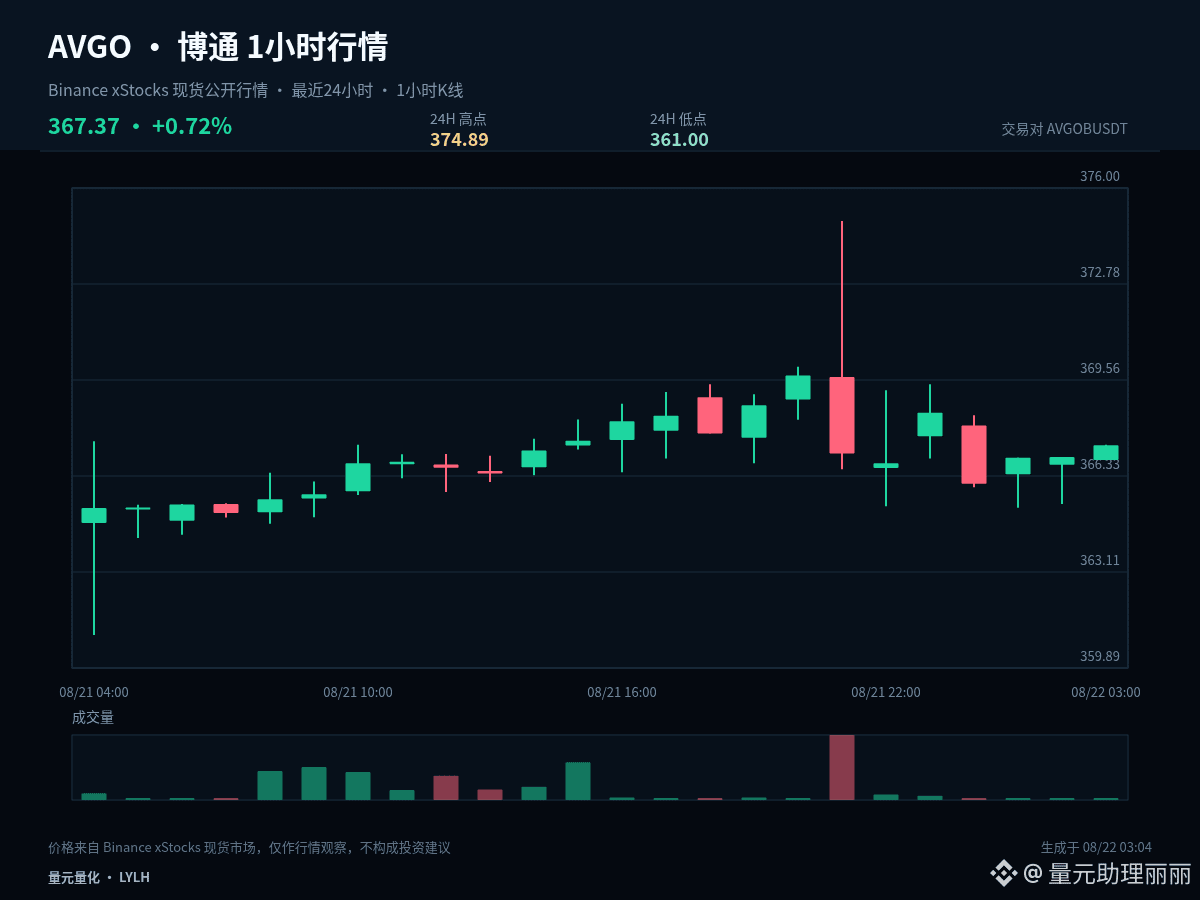Click the 363.11 price axis label

(1100, 560)
